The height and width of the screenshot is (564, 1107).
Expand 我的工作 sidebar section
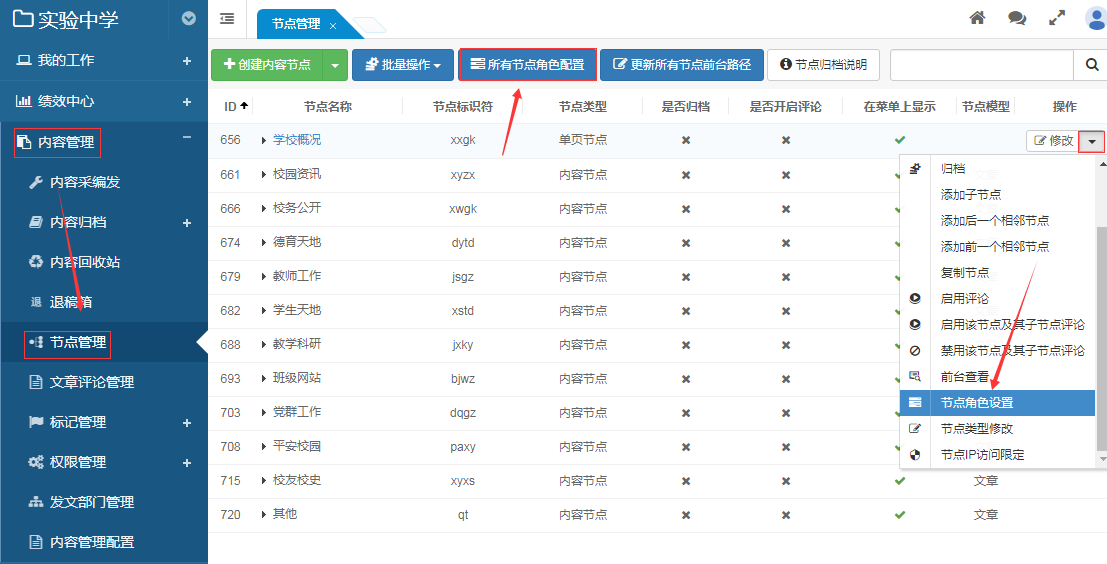186,61
